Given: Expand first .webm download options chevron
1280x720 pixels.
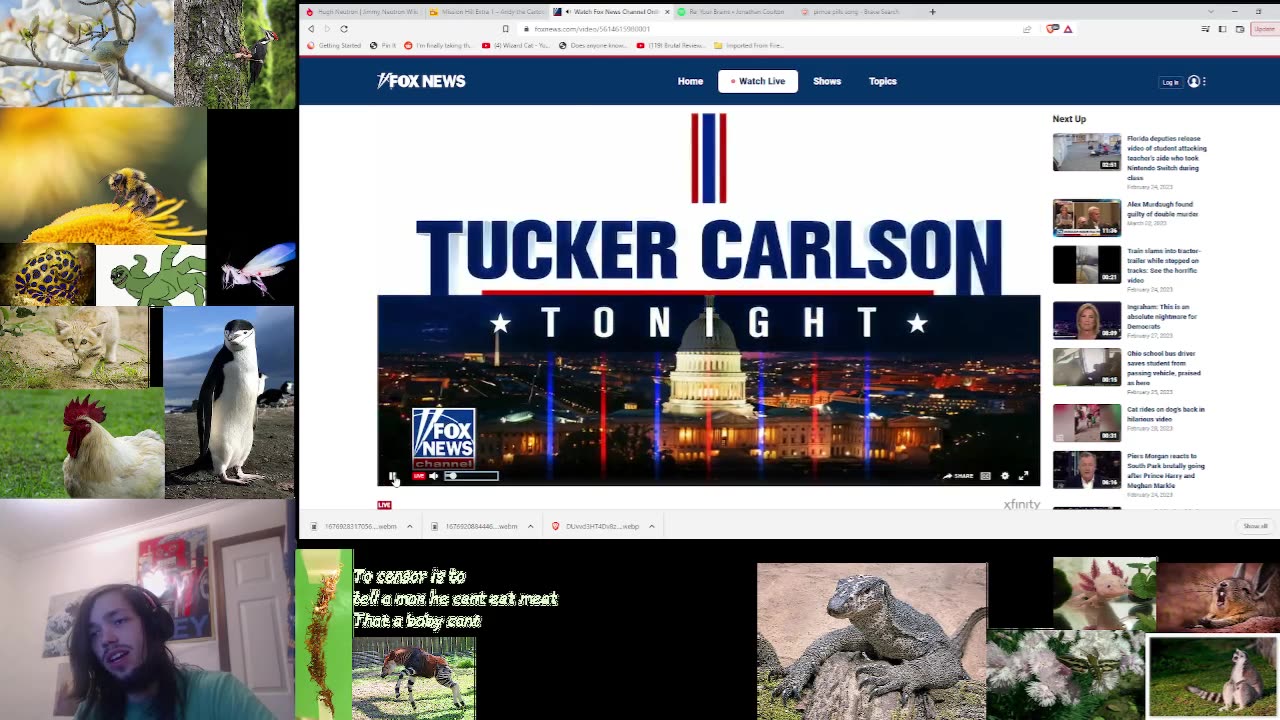Looking at the screenshot, I should [409, 526].
